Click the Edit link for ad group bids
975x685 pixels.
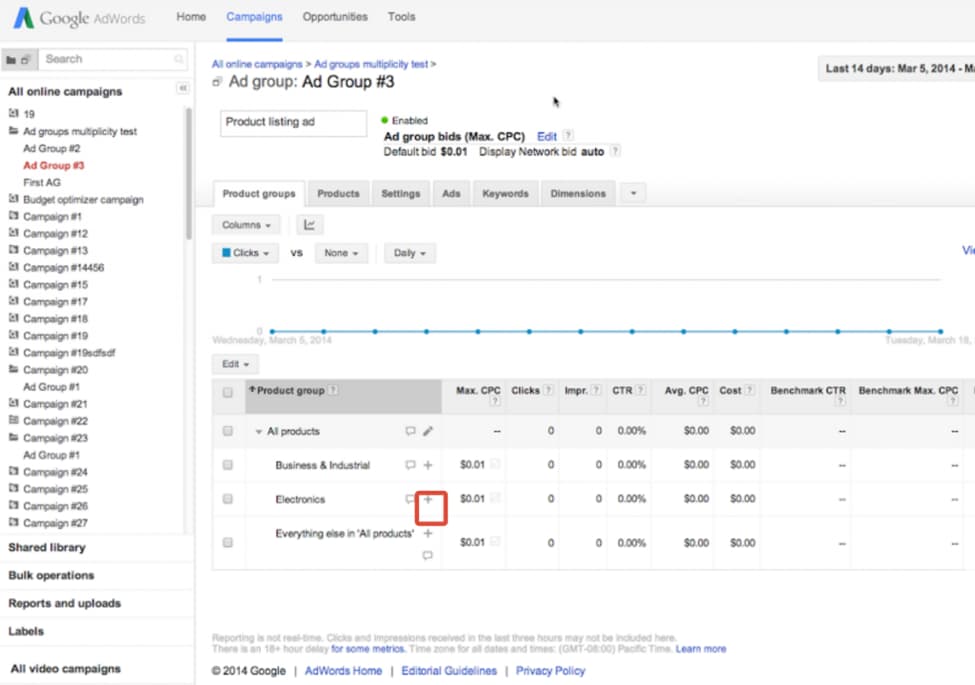(547, 136)
